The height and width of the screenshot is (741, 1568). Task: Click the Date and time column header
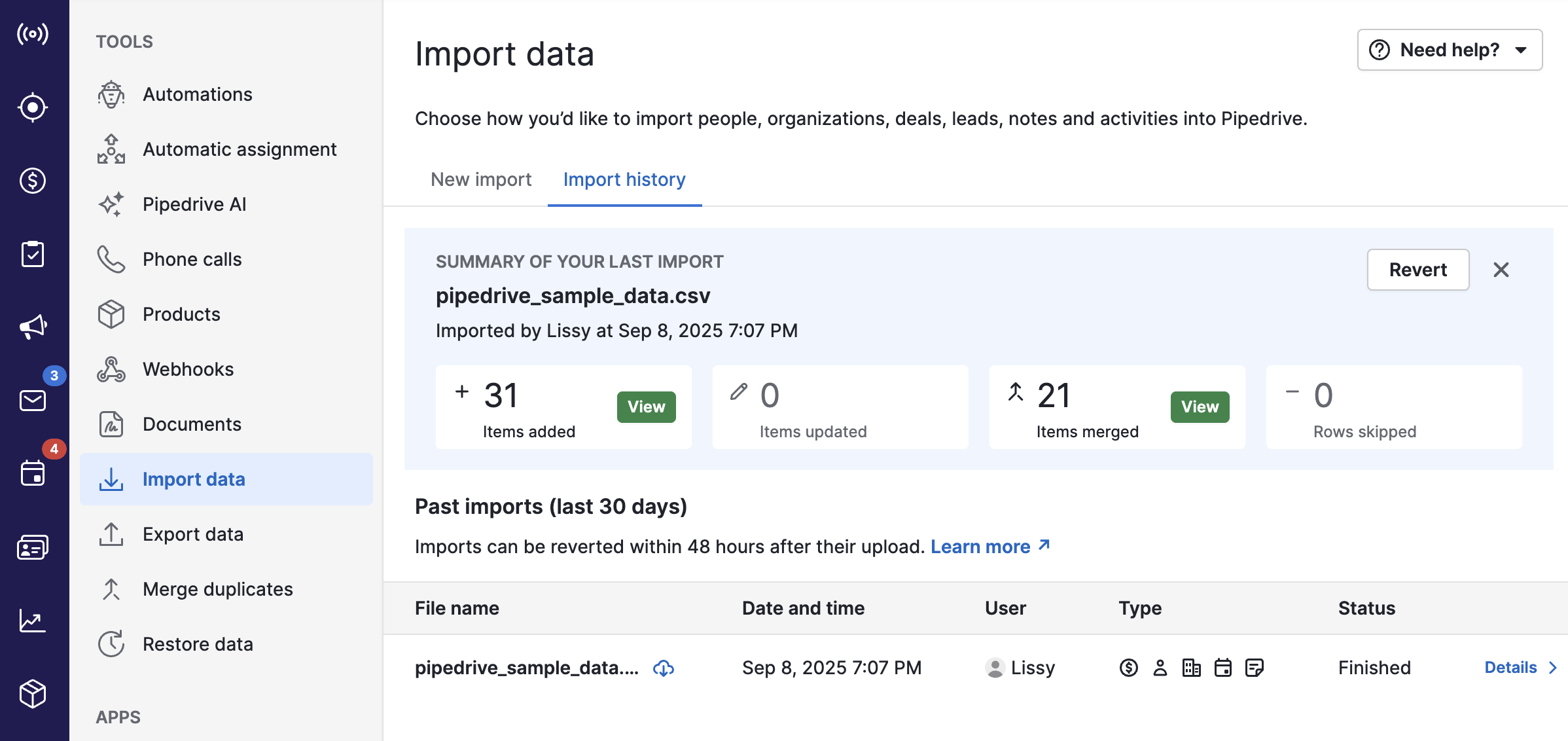(803, 608)
